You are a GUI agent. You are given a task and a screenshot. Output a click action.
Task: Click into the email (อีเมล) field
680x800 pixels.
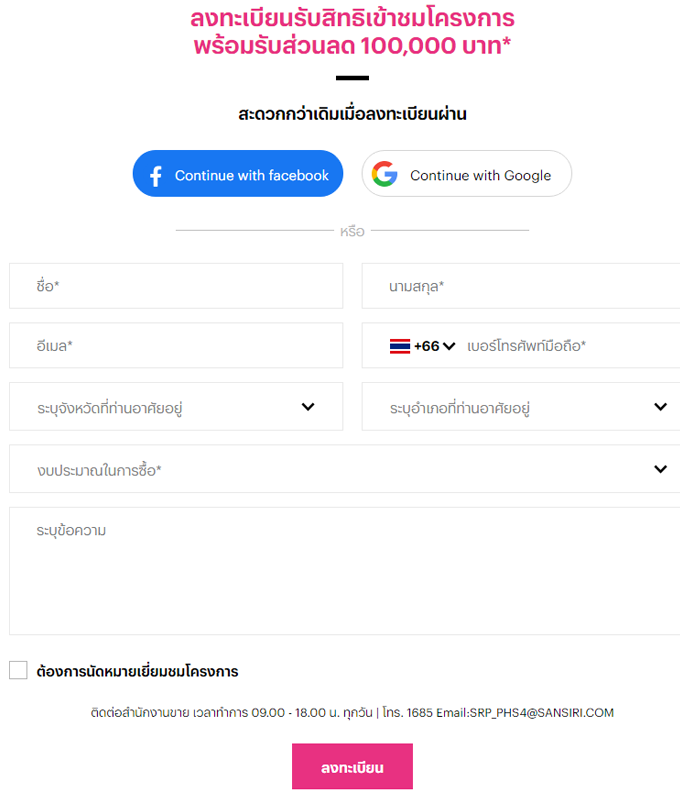[176, 346]
